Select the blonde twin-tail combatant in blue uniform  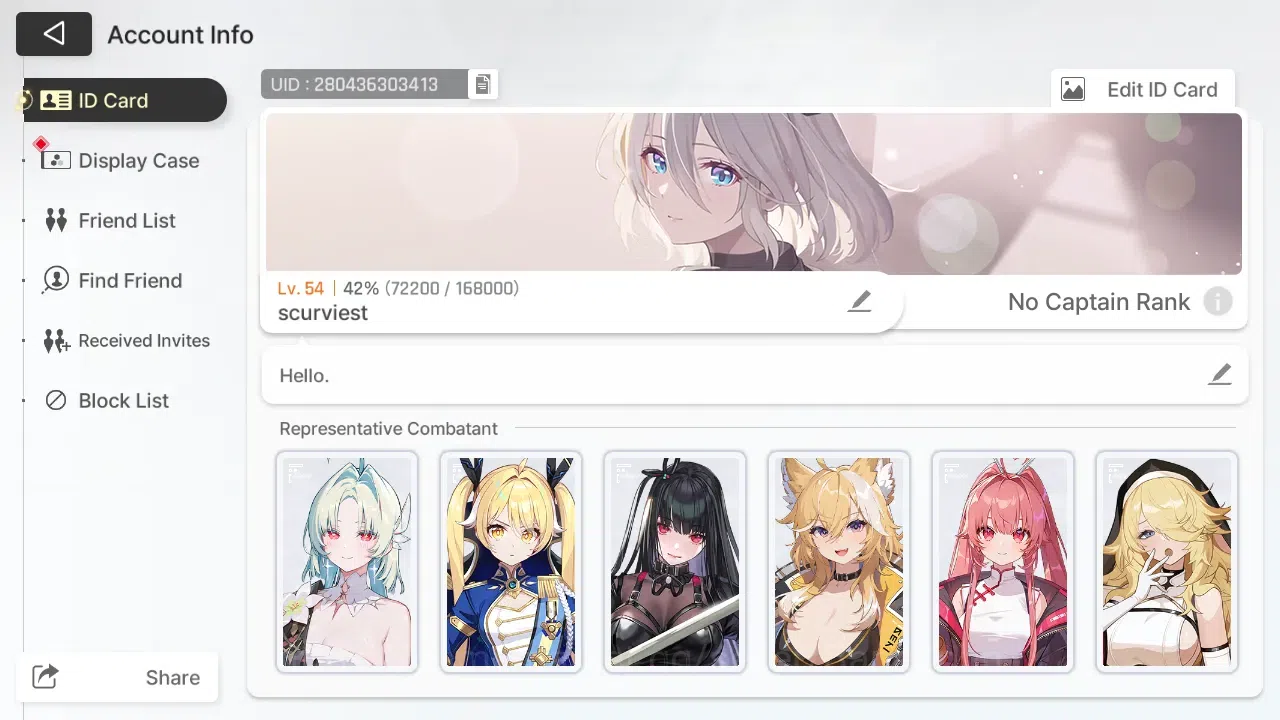[511, 562]
